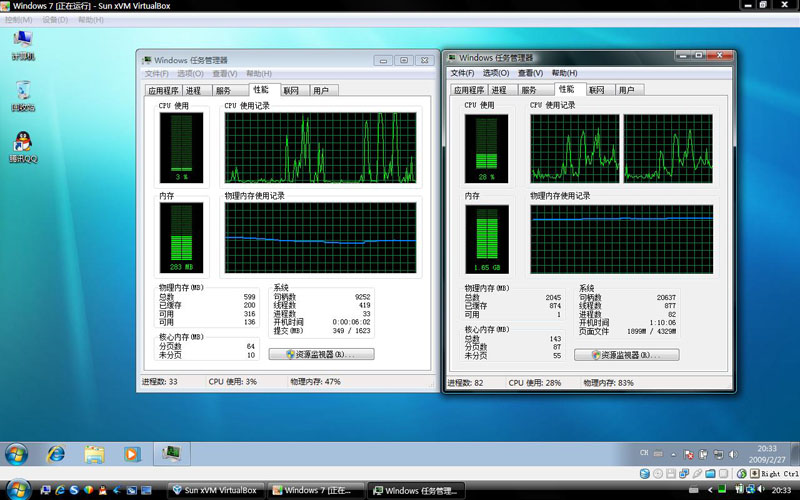This screenshot has height=500, width=800.
Task: Select 用户 tab in host Task Manager
Action: coord(630,90)
